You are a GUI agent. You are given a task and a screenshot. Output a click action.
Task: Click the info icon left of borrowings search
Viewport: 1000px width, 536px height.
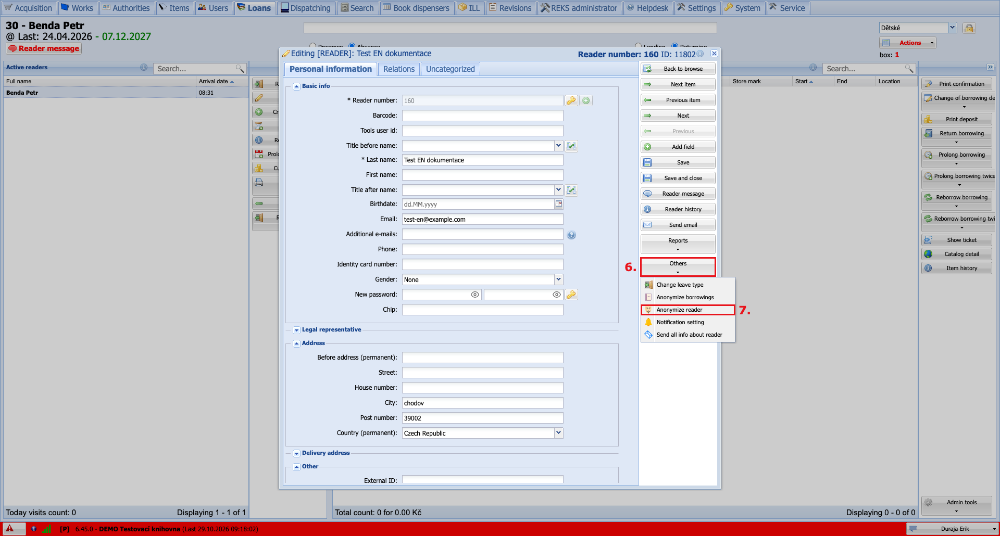tap(813, 68)
